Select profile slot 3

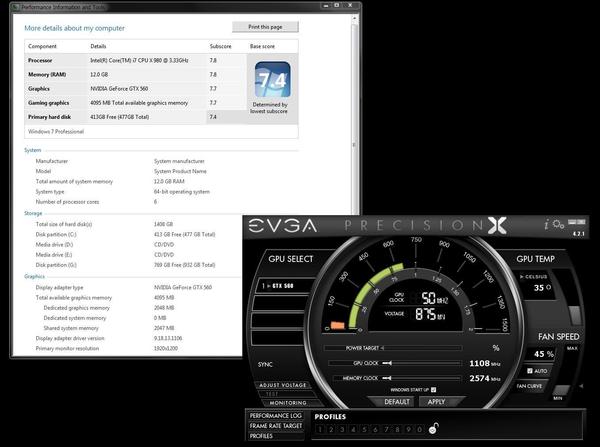(342, 430)
